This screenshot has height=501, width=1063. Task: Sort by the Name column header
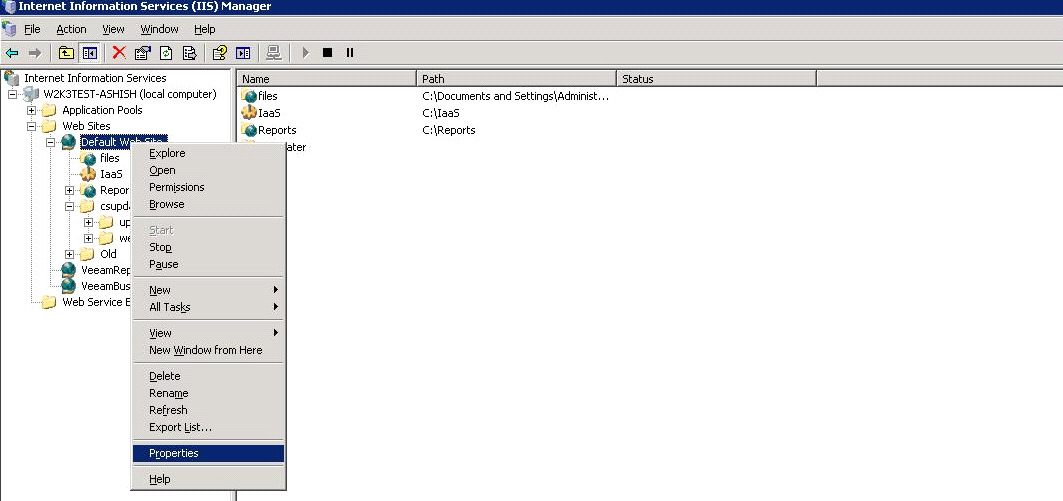pos(326,79)
